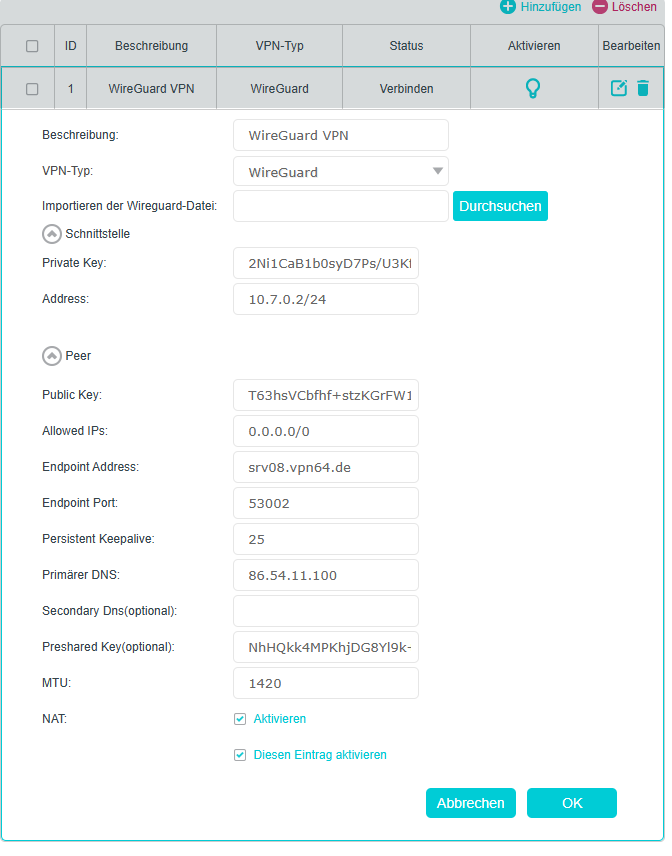Toggle the select-all checkbox in table header
The width and height of the screenshot is (672, 856).
click(x=32, y=46)
